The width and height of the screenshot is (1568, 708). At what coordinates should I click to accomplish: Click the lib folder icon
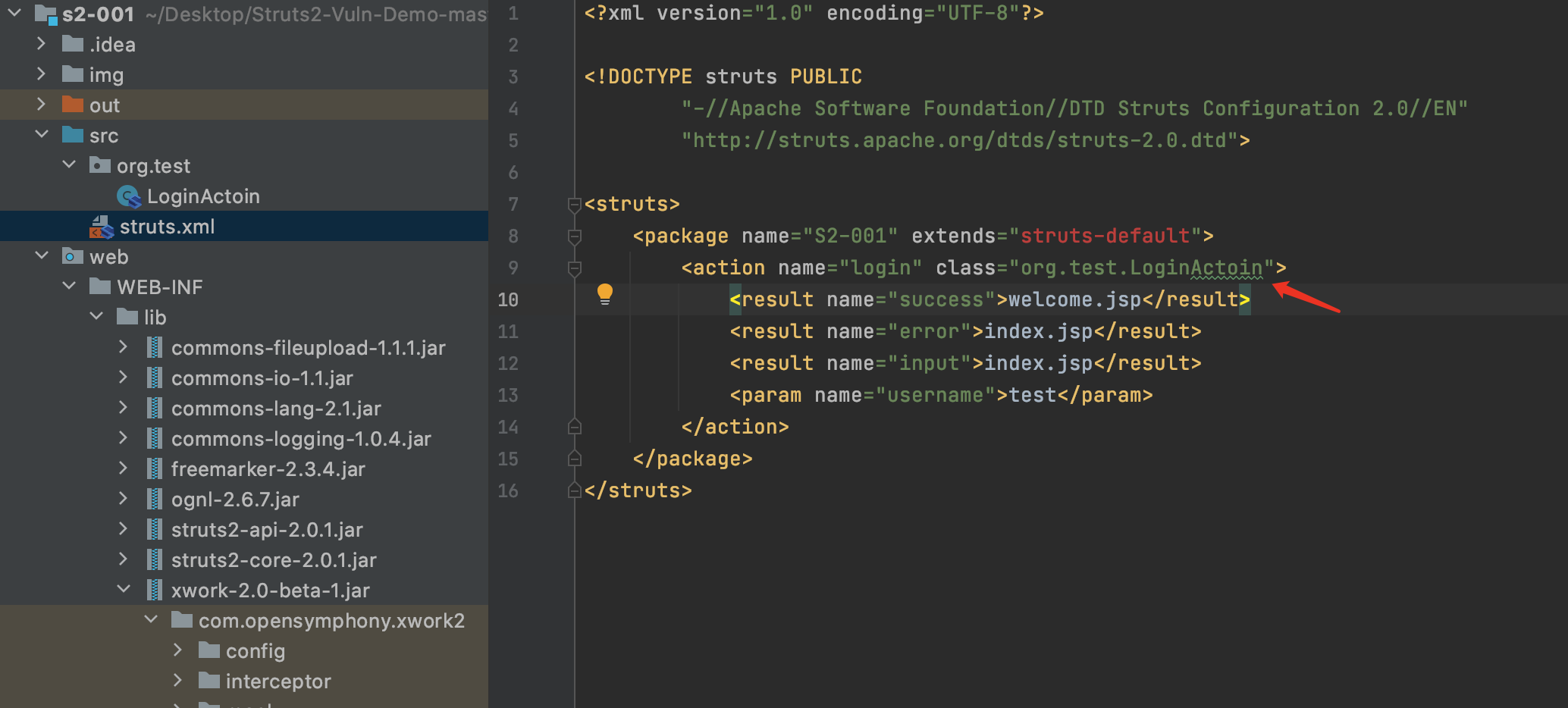(x=127, y=317)
